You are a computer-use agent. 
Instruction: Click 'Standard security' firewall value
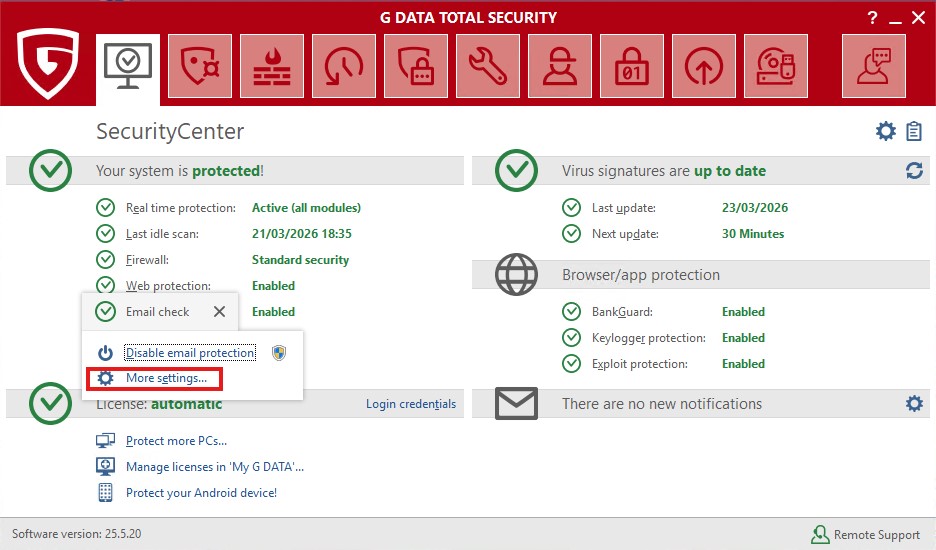coord(300,260)
